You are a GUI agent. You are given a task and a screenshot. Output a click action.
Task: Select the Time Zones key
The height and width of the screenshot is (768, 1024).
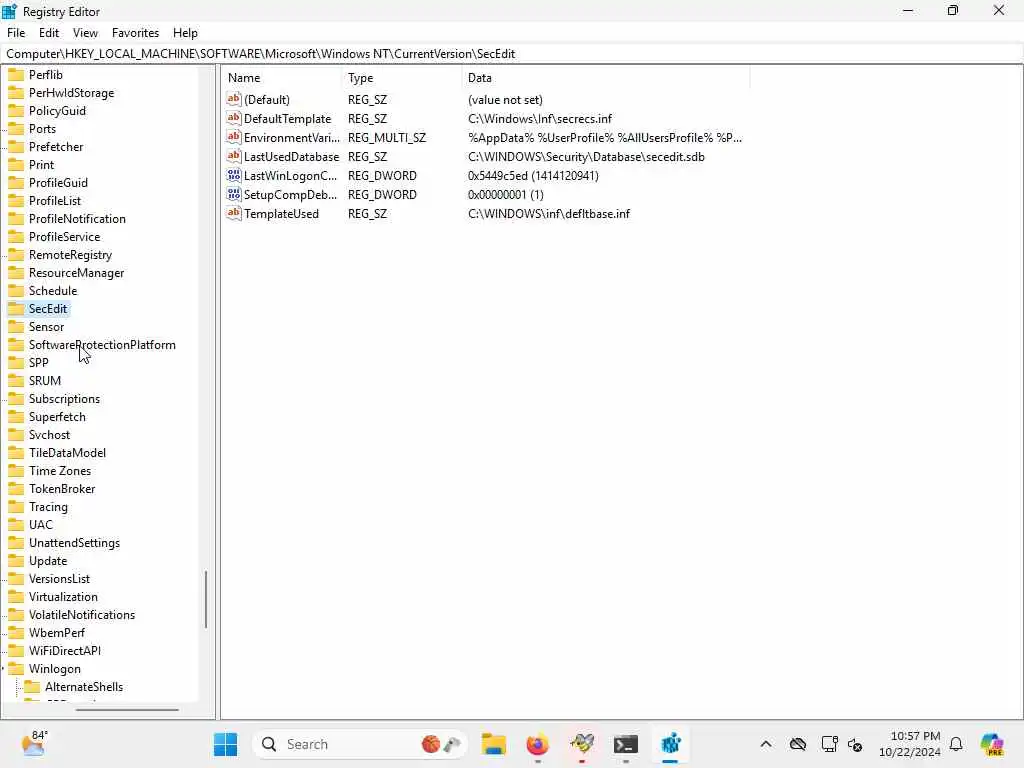60,471
